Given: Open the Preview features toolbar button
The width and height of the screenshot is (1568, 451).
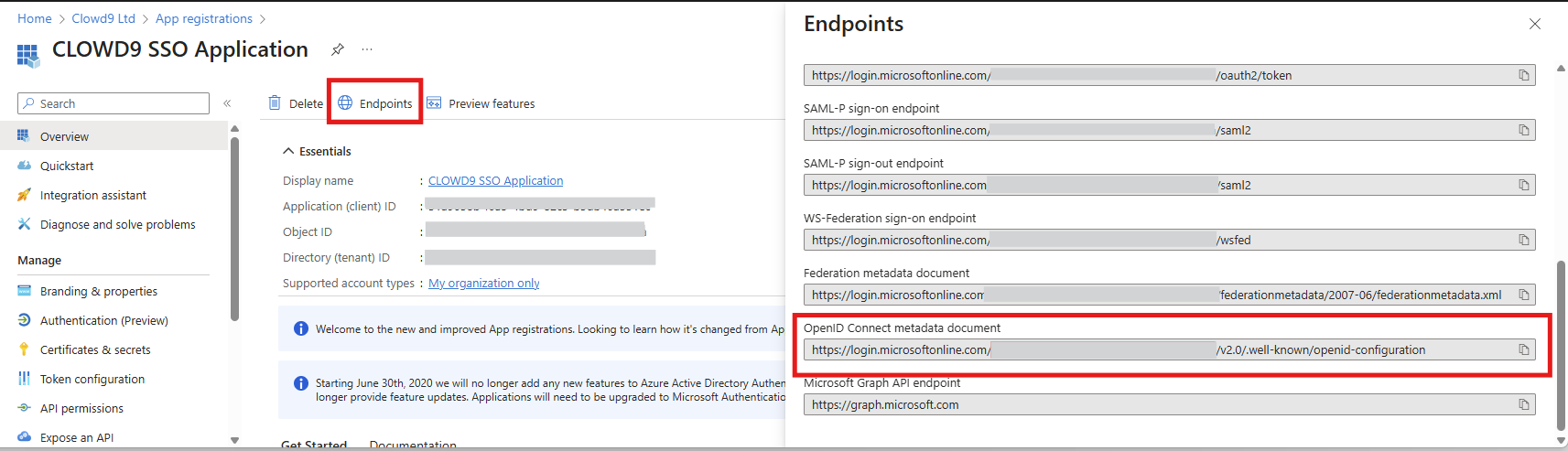Looking at the screenshot, I should click(481, 103).
